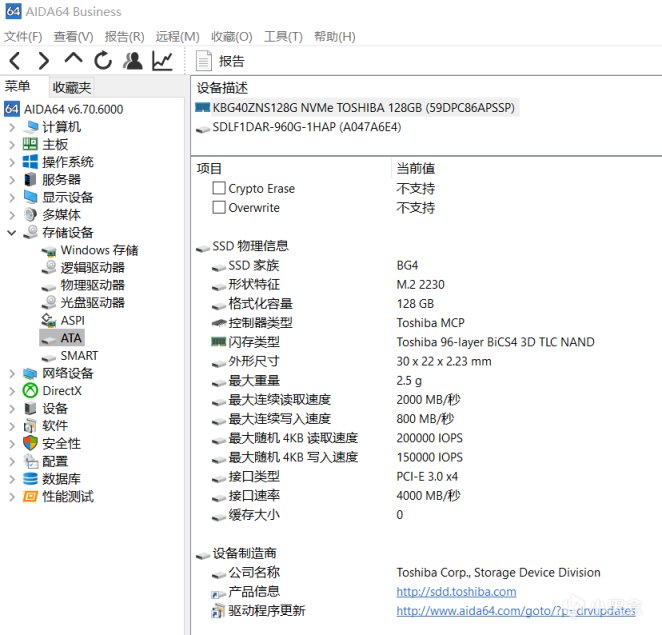
Task: Select the 多媒体 speaker icon
Action: [x=30, y=214]
